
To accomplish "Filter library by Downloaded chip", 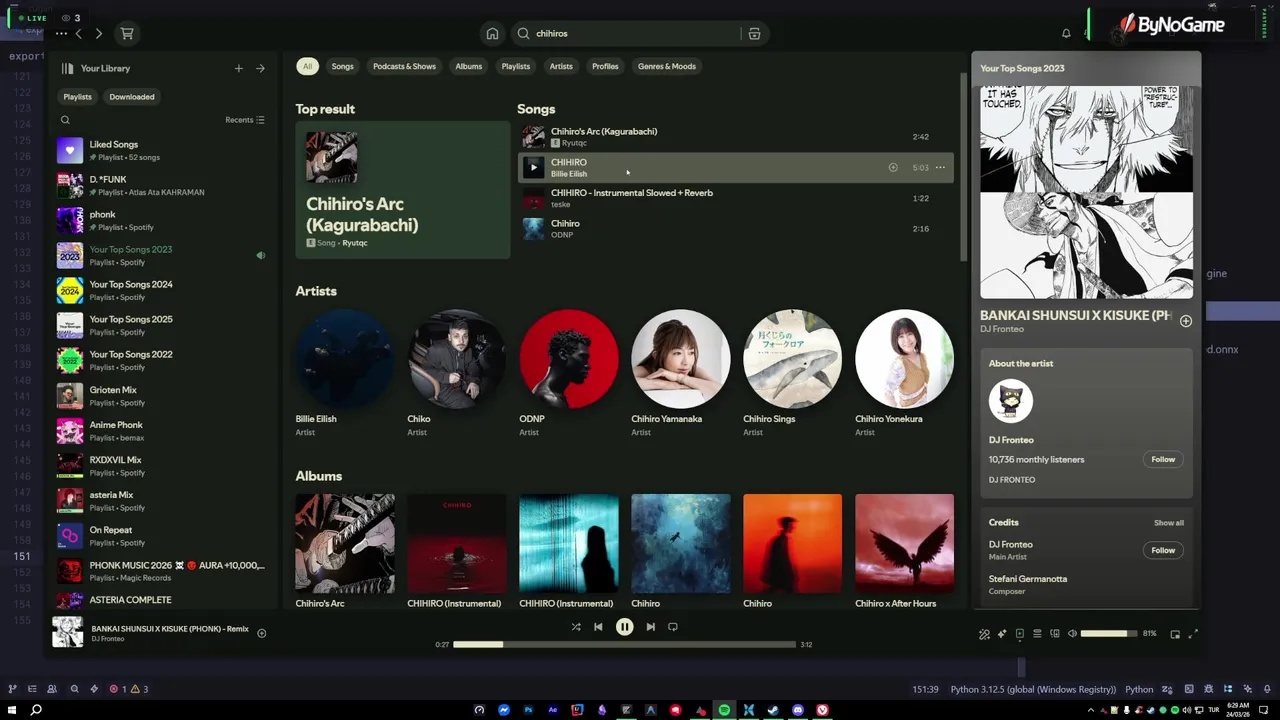I will coord(132,97).
